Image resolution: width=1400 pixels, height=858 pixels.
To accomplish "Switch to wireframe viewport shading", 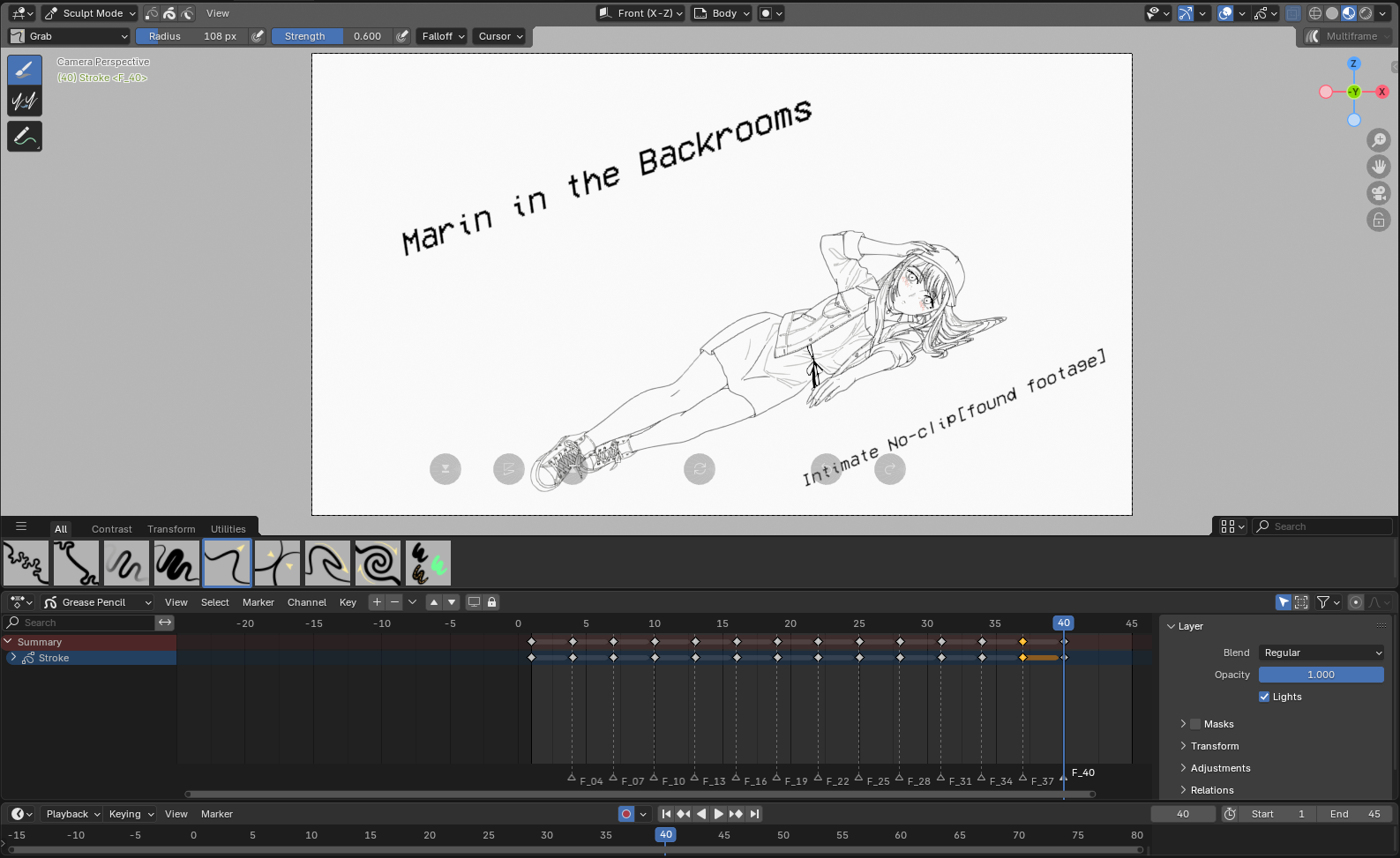I will coord(1315,13).
